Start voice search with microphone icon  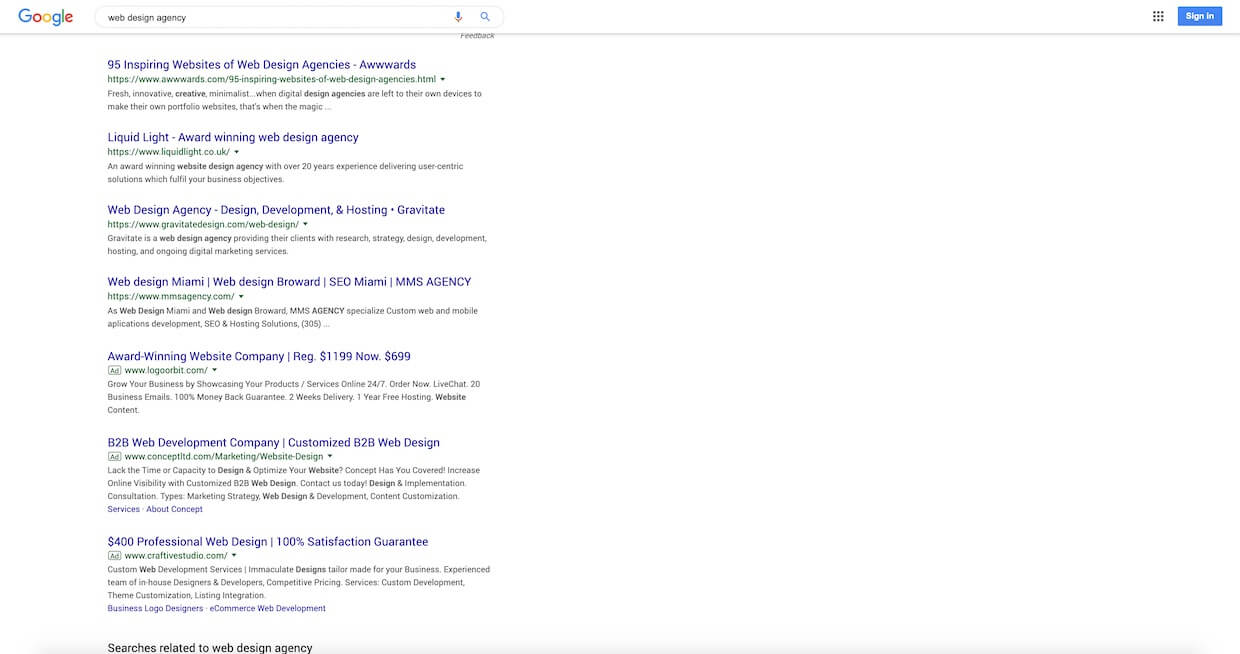point(459,17)
